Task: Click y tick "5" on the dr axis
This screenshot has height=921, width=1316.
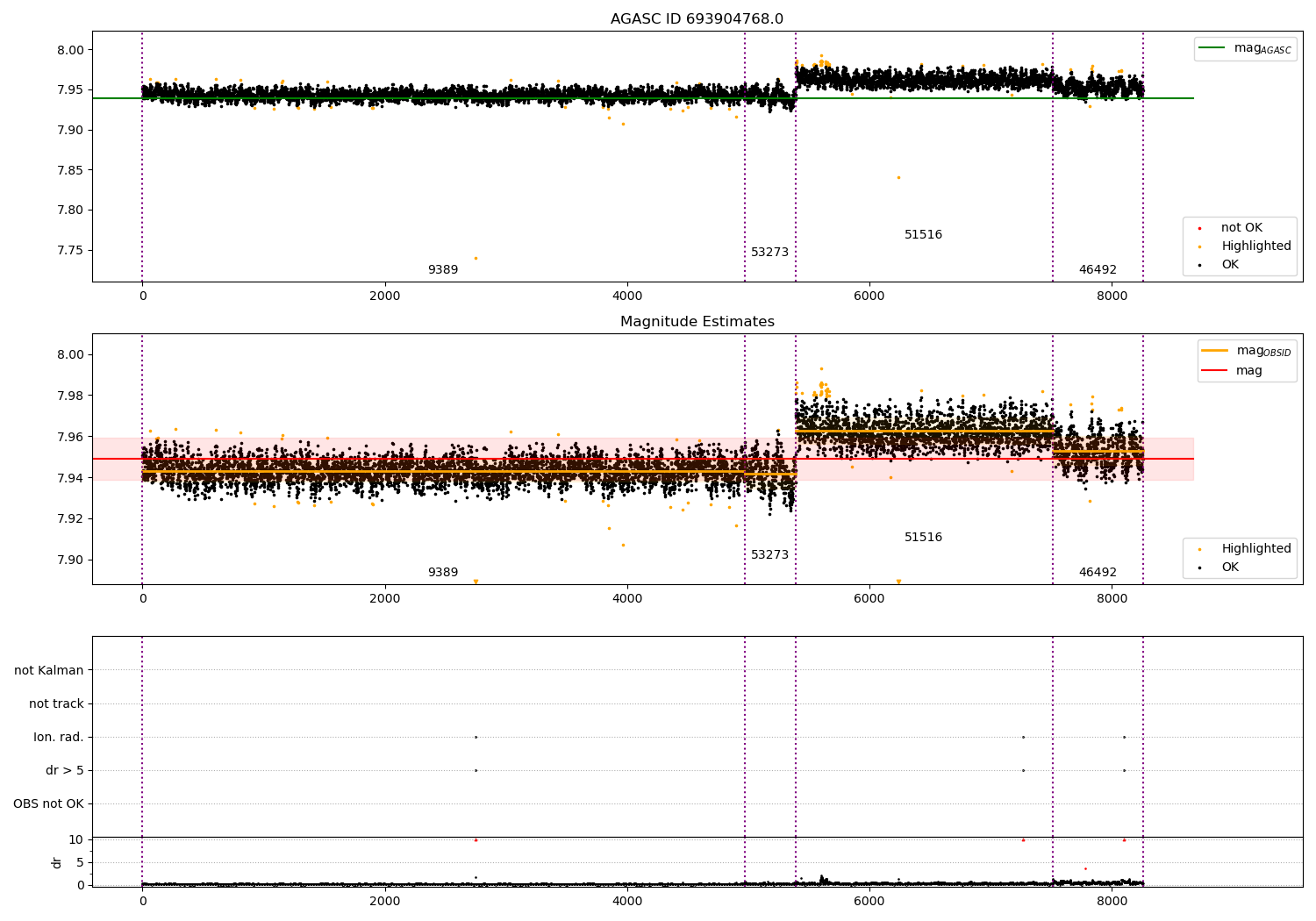Action: tap(80, 863)
